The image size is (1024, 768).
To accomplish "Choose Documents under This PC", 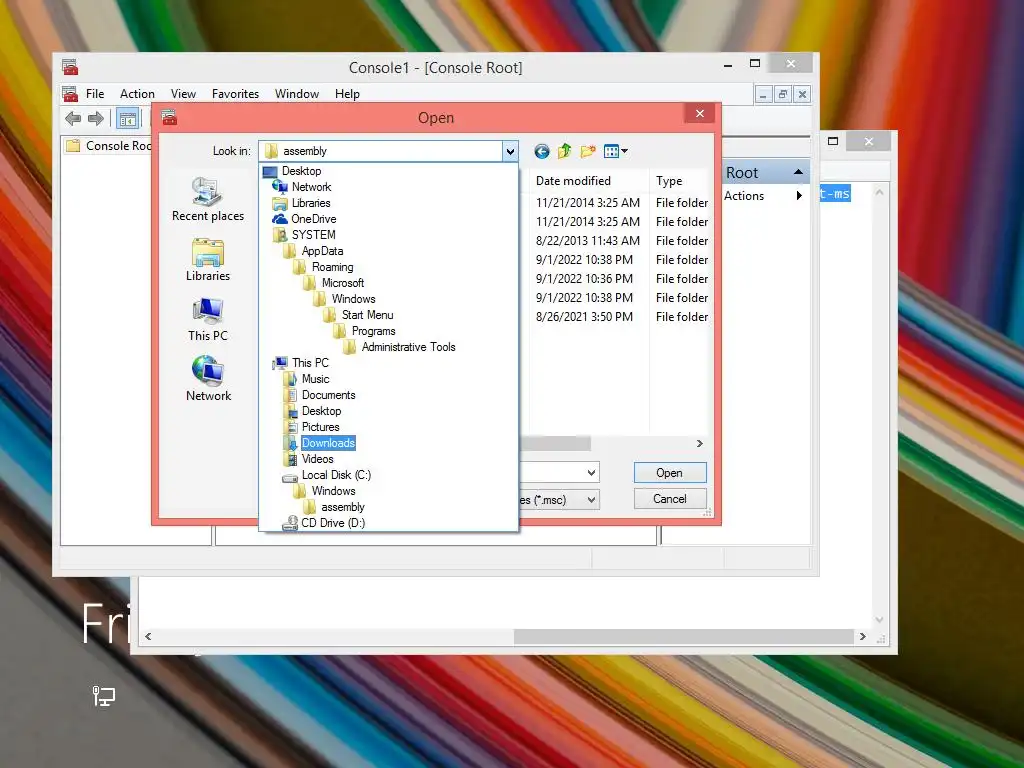I will [328, 395].
